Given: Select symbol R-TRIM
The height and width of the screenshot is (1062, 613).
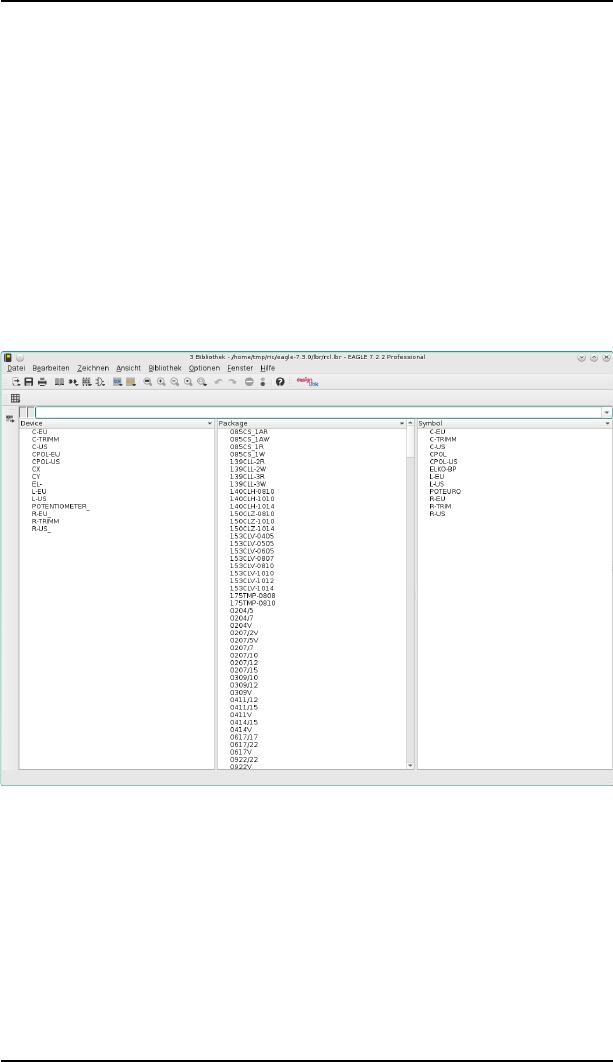Looking at the screenshot, I should coord(440,506).
